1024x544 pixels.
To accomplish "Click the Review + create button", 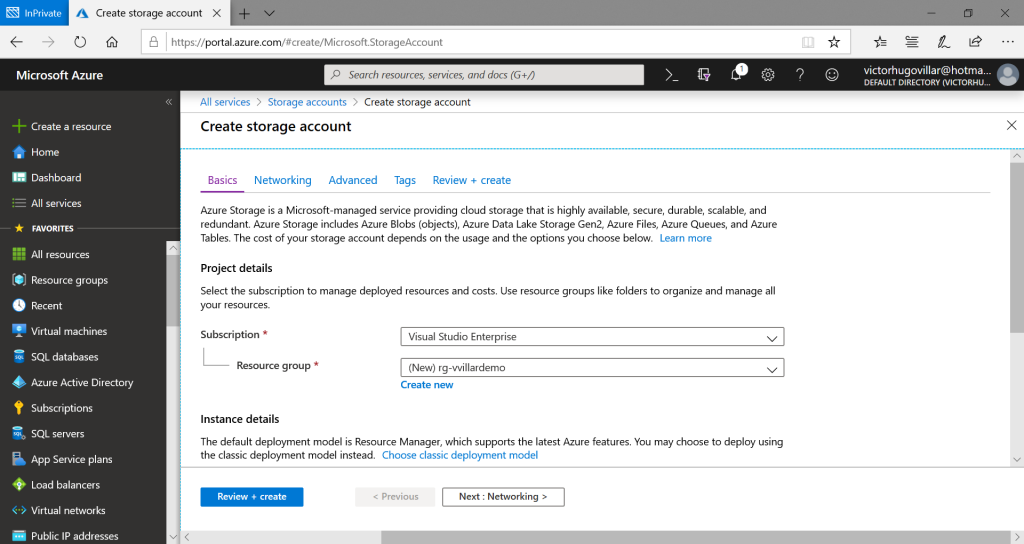I will 251,496.
